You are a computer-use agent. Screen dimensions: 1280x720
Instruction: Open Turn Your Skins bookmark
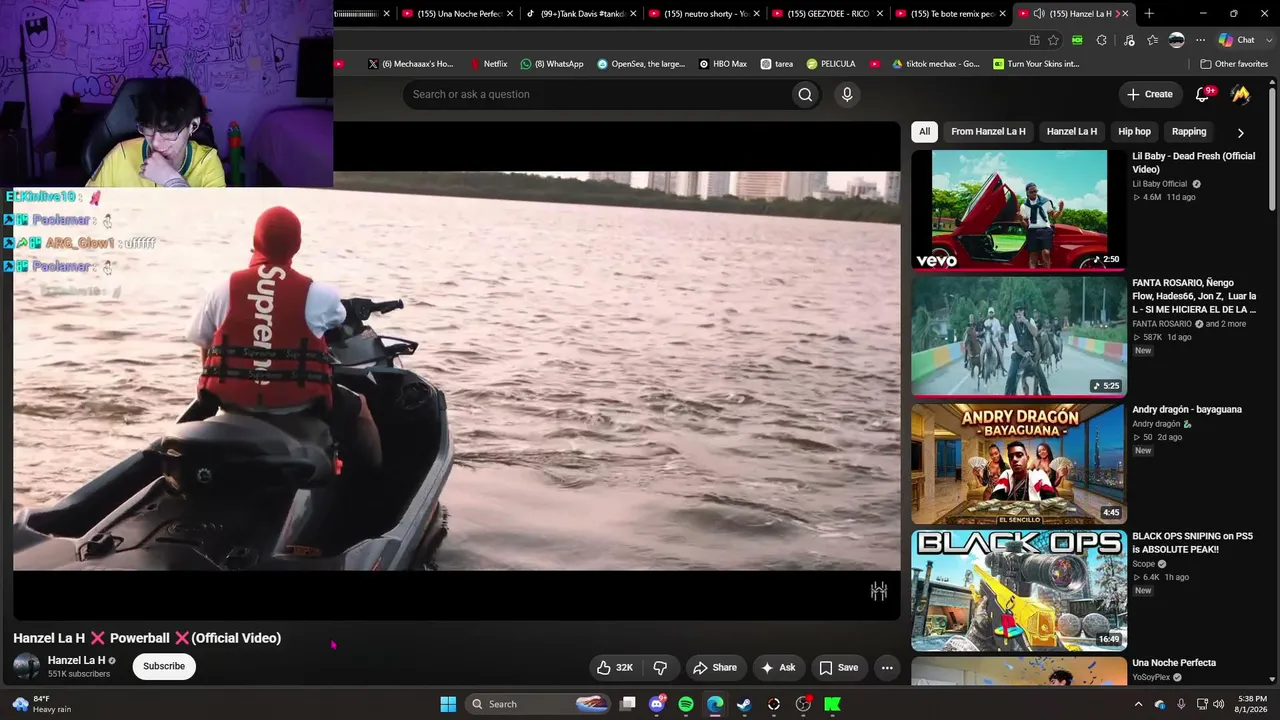click(1036, 64)
